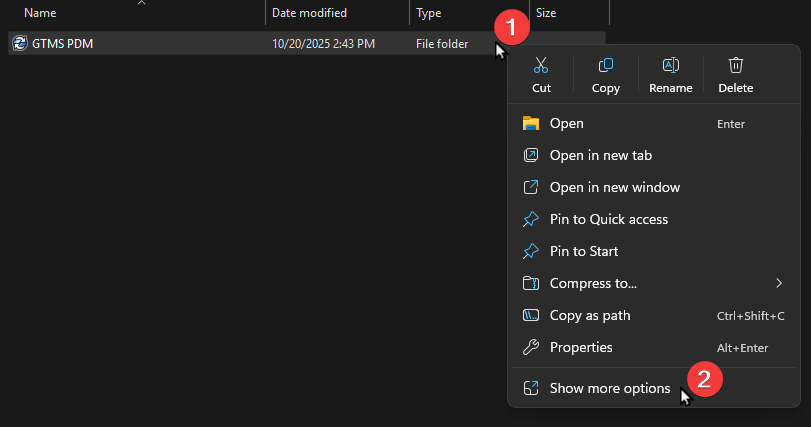The height and width of the screenshot is (427, 811).
Task: Choose Pin to Quick access
Action: point(608,219)
